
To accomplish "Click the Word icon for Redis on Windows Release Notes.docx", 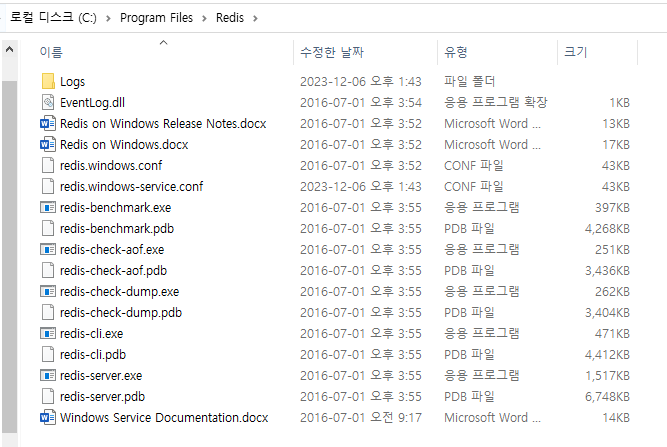I will pos(48,123).
